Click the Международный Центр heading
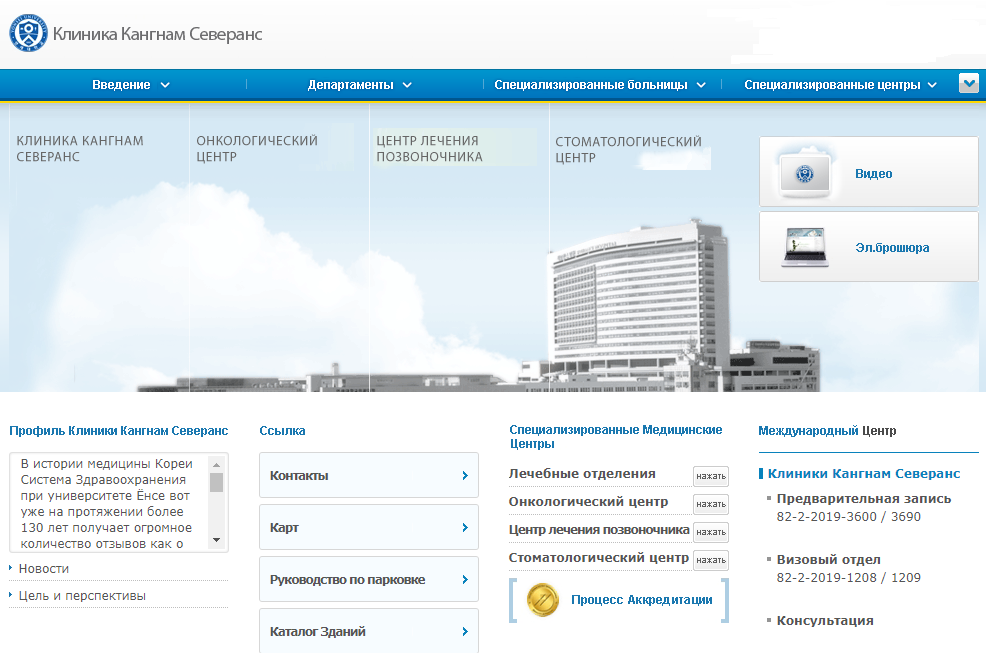The height and width of the screenshot is (653, 986). click(x=827, y=431)
